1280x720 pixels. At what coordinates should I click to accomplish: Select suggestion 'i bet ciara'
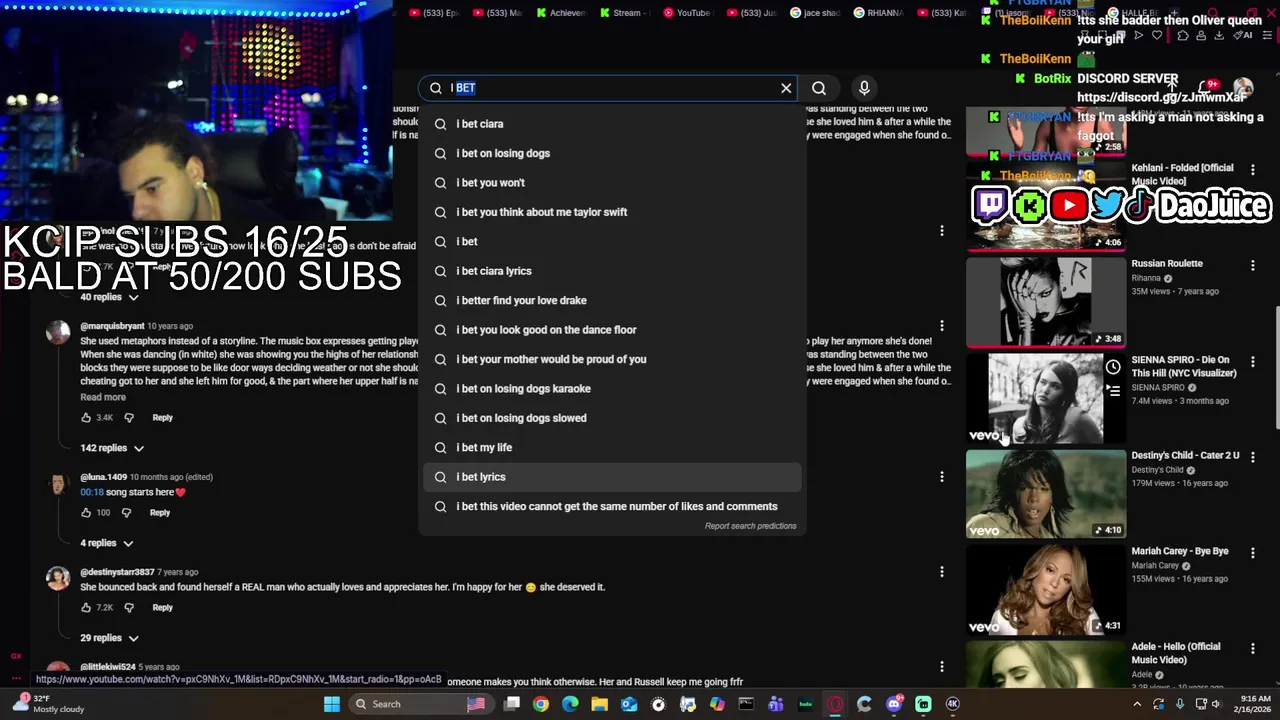coord(612,124)
